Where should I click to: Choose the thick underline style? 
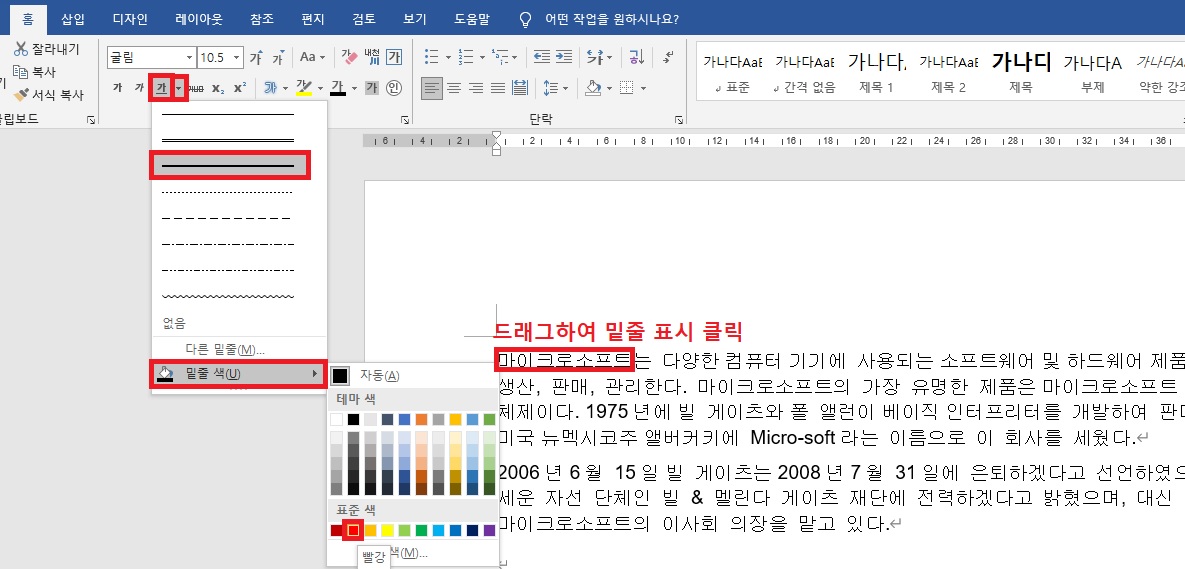(x=231, y=165)
